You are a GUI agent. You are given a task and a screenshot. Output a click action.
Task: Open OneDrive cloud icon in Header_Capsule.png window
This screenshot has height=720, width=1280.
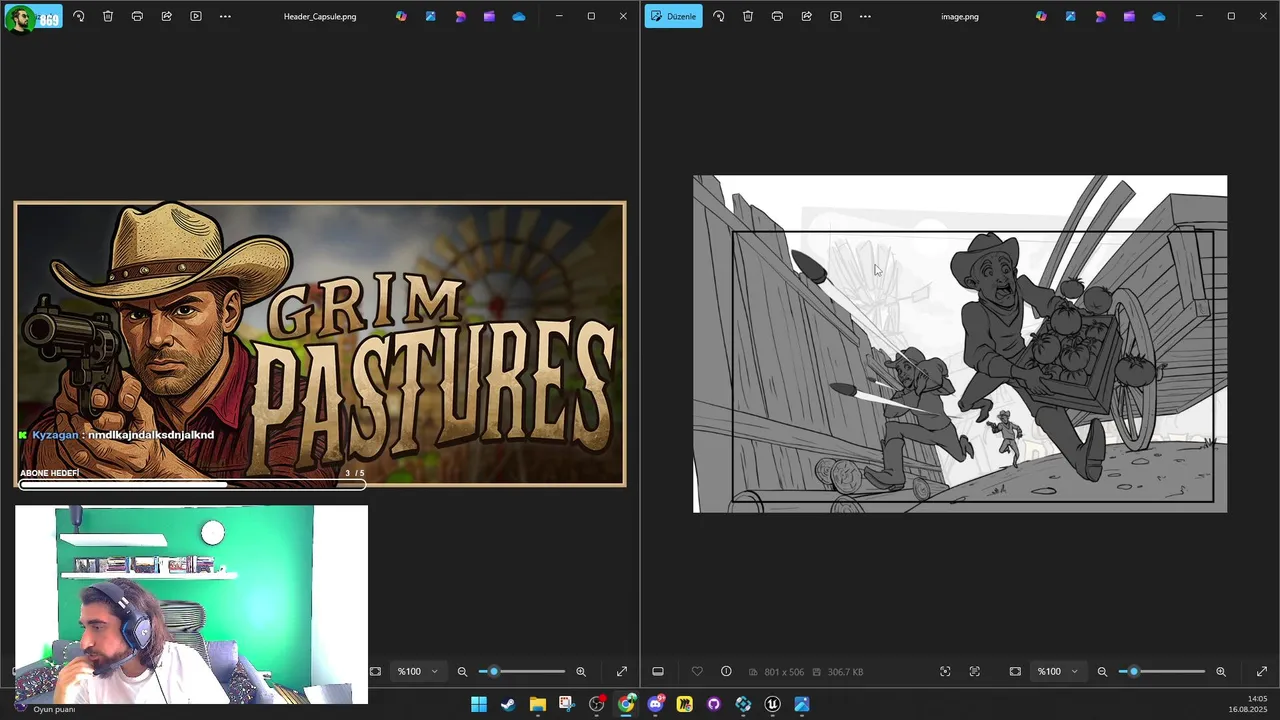[x=518, y=16]
